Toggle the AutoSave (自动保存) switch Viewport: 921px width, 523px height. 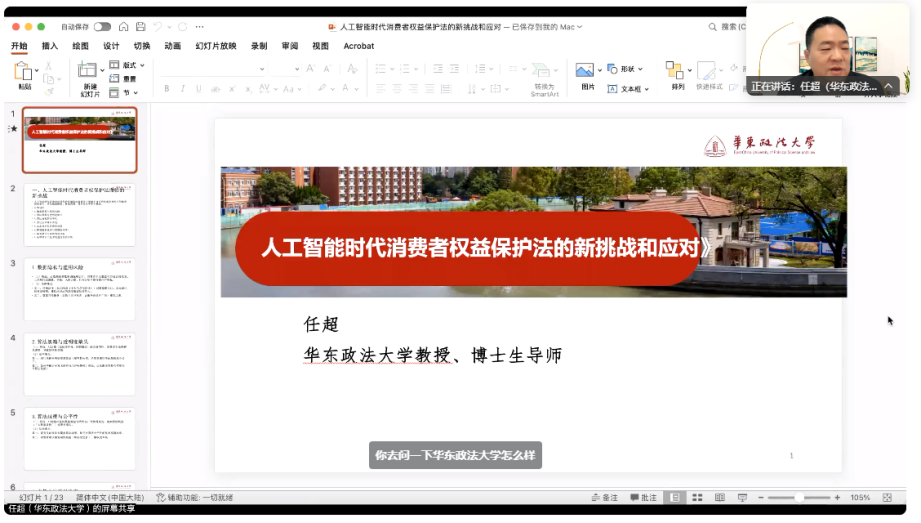(x=102, y=27)
